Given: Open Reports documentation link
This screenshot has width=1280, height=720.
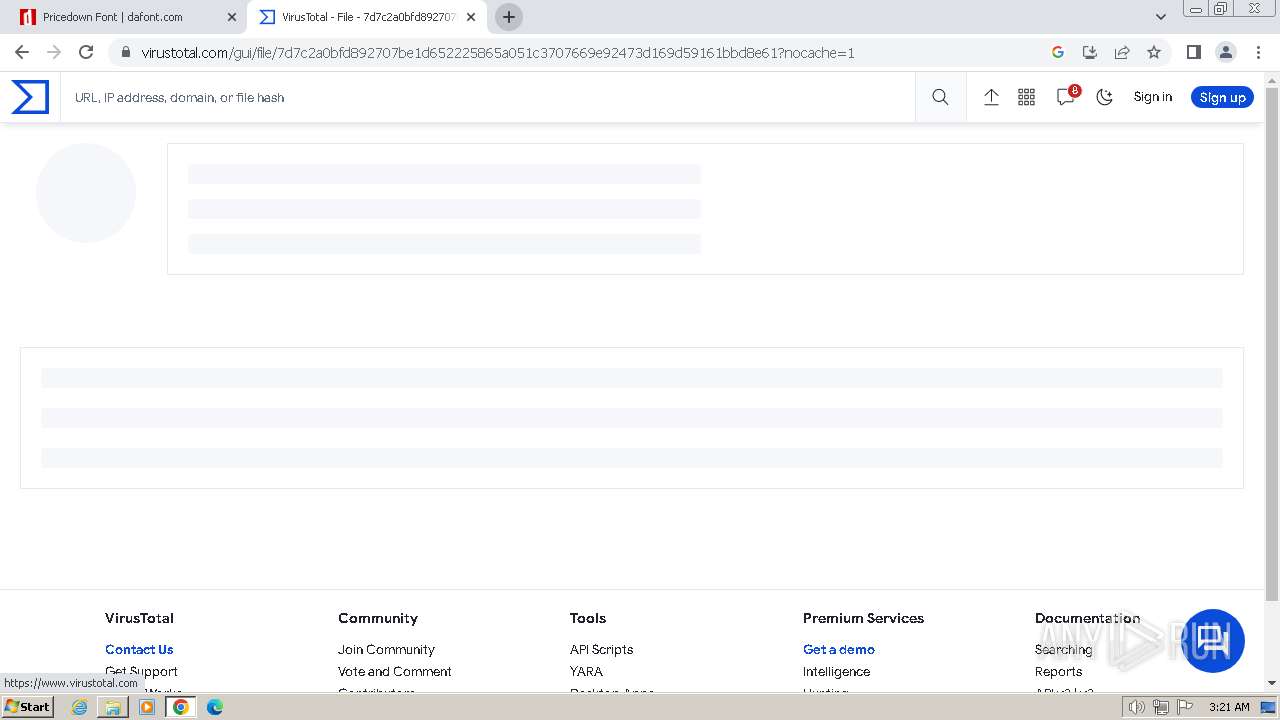Looking at the screenshot, I should (1058, 671).
